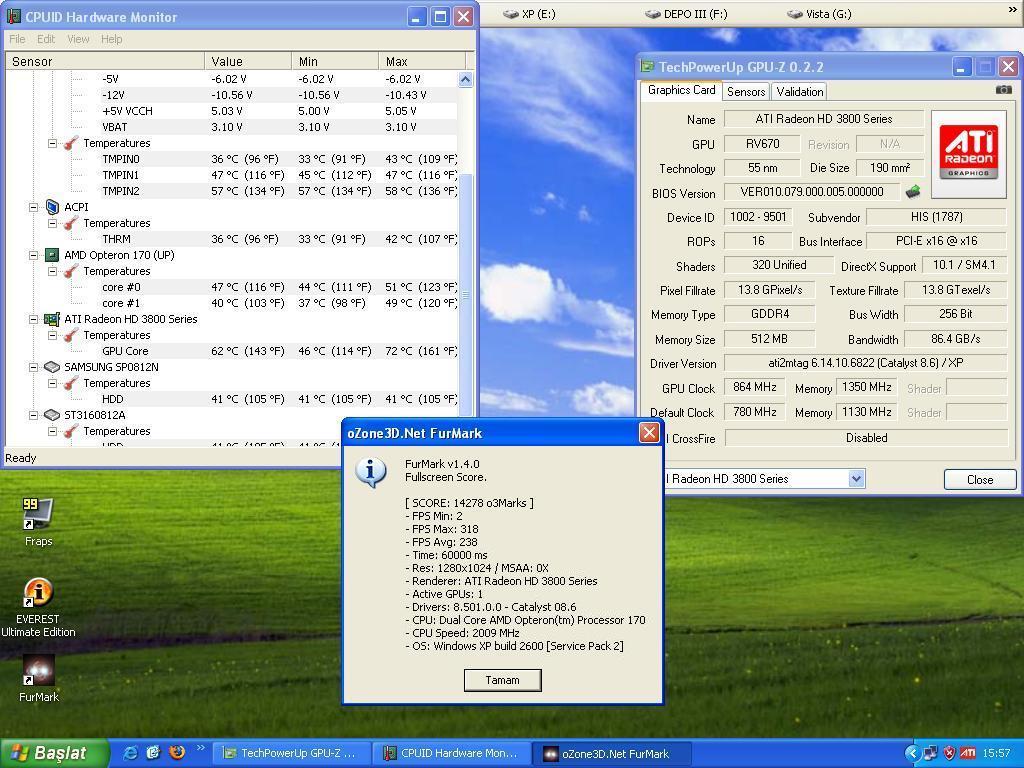The image size is (1024, 768).
Task: Select the GPU Core temperature row
Action: pyautogui.click(x=232, y=351)
